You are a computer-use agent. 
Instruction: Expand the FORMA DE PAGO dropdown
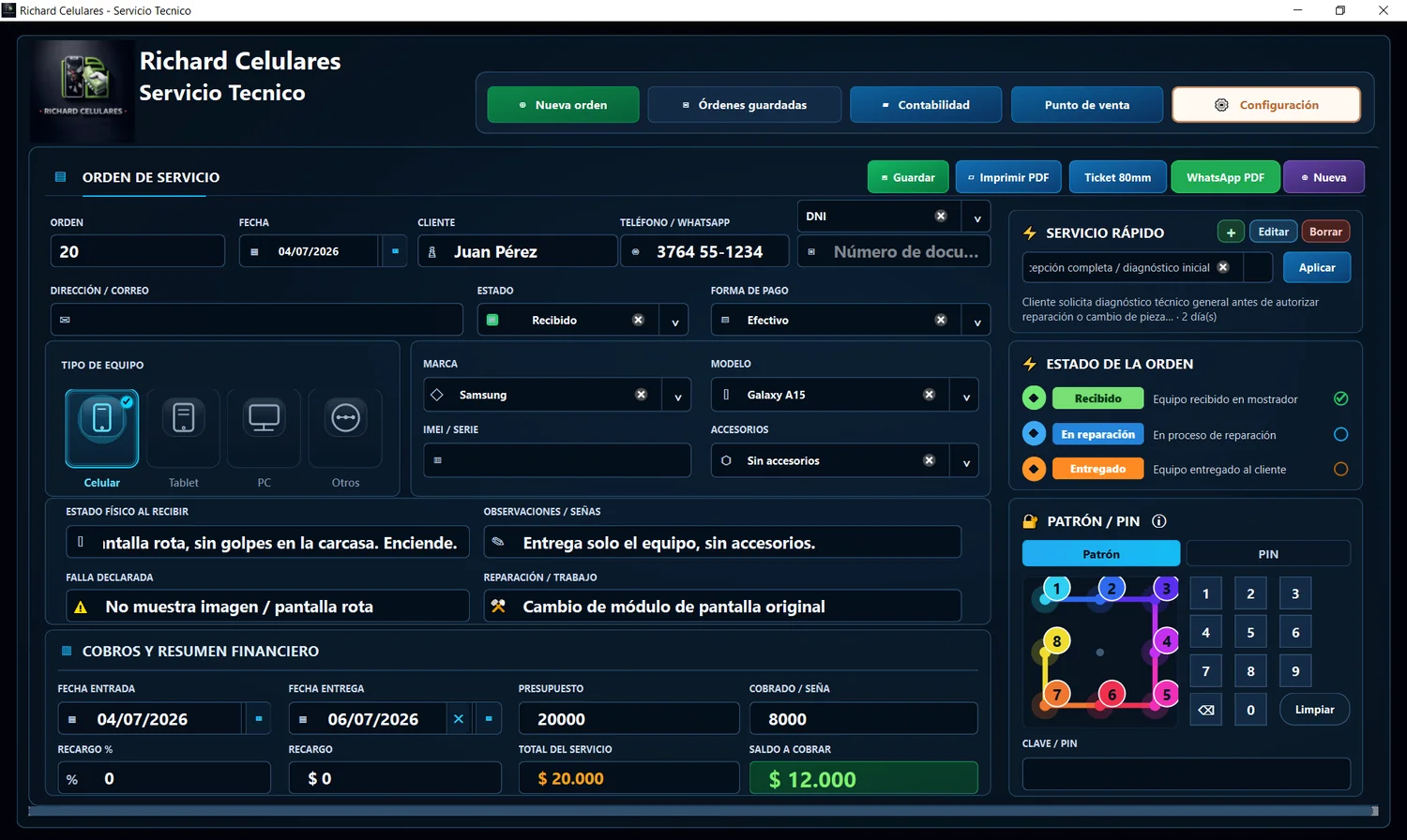click(x=976, y=321)
